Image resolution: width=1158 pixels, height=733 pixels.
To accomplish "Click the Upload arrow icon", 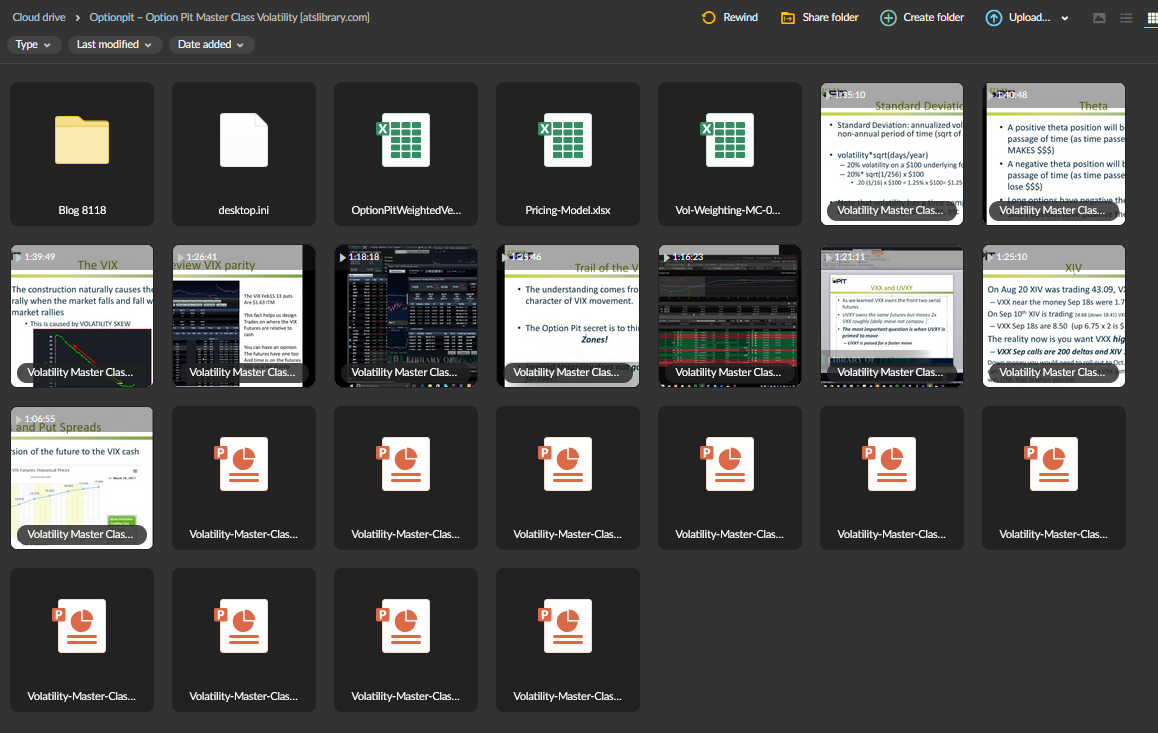I will point(993,17).
